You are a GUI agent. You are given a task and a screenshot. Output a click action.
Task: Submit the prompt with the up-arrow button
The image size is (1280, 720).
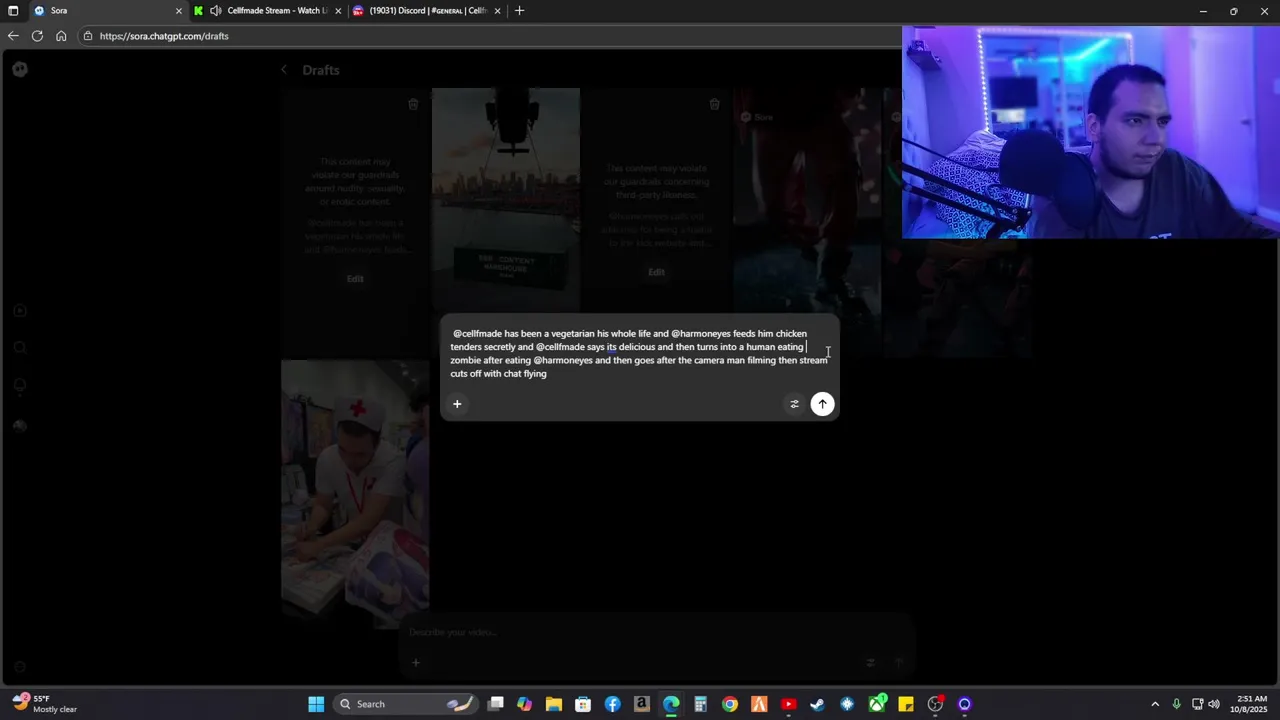tap(822, 404)
